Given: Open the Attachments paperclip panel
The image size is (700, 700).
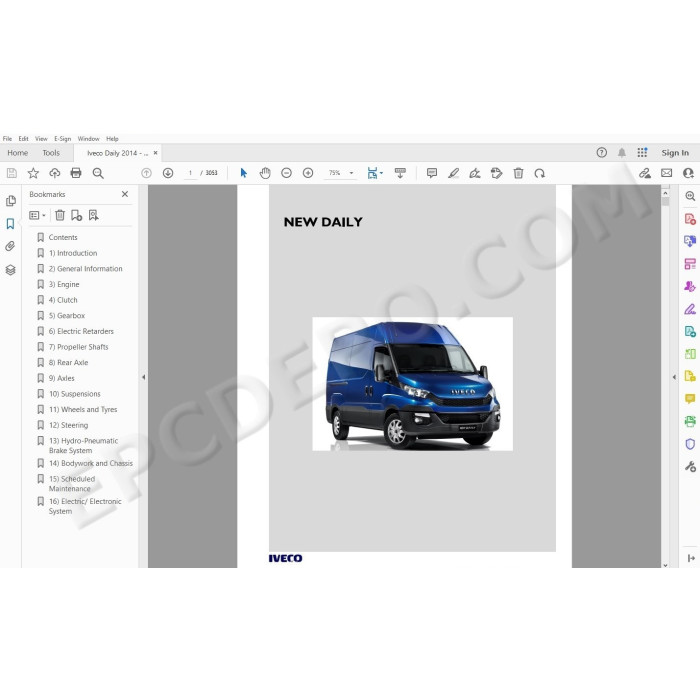Looking at the screenshot, I should 10,246.
